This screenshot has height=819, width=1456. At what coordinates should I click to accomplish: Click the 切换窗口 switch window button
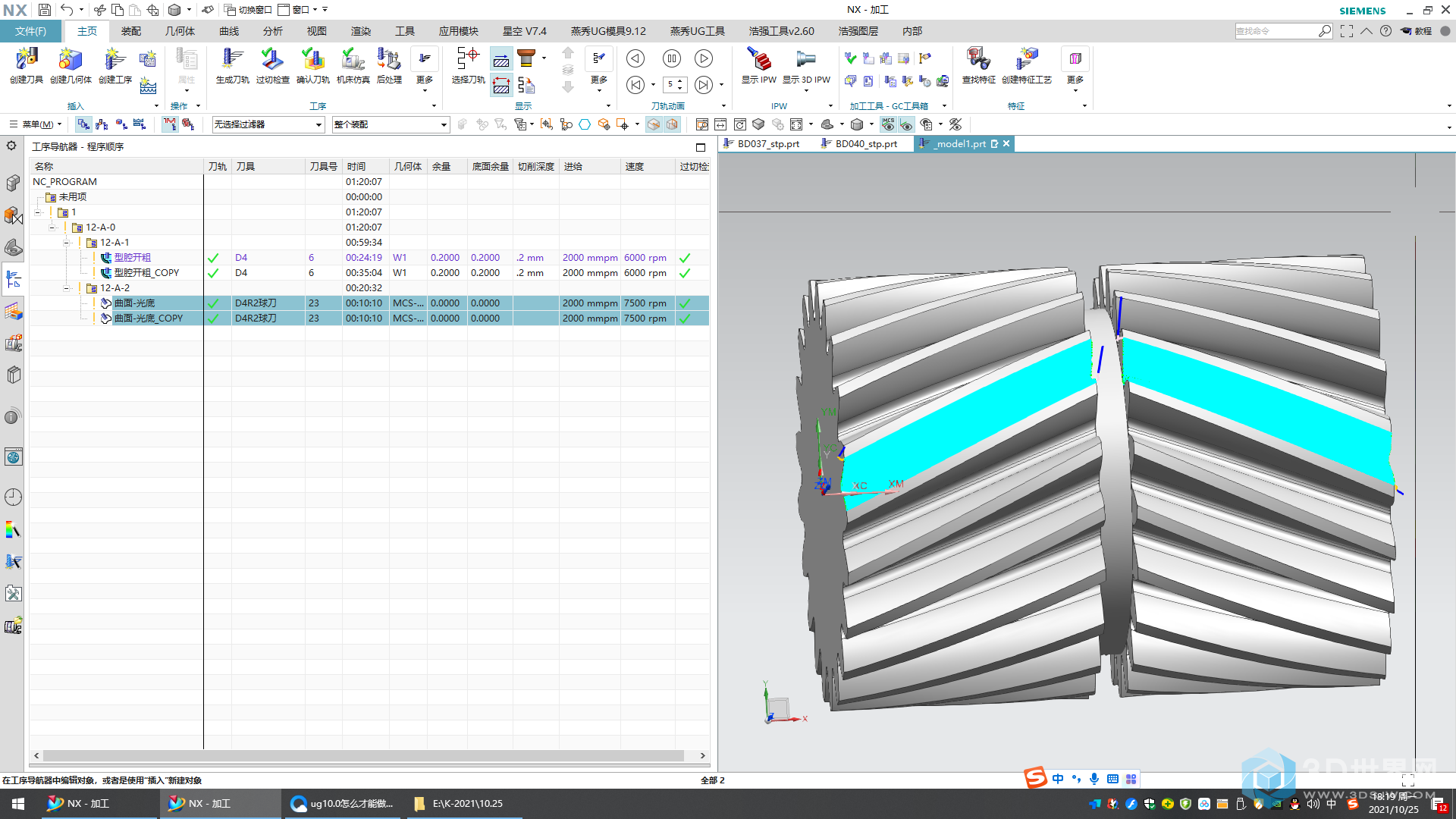248,10
